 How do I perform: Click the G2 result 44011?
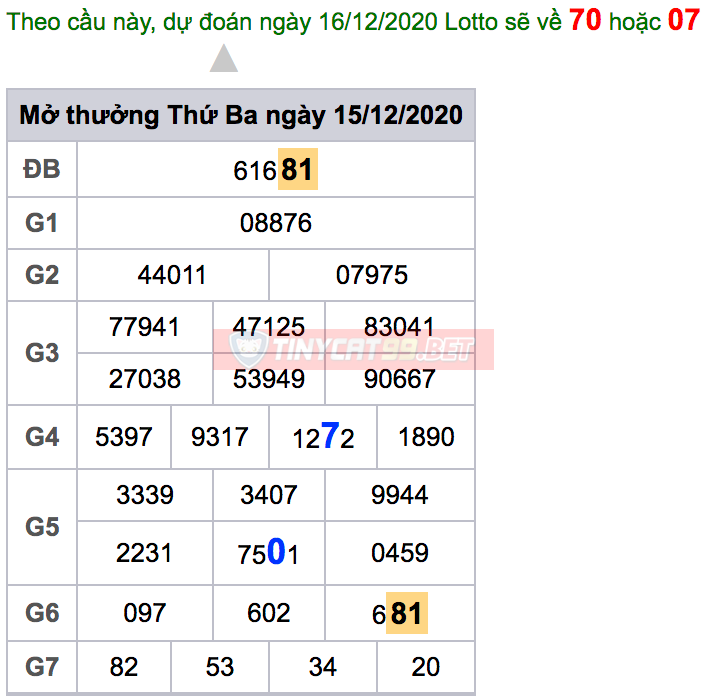[x=173, y=275]
